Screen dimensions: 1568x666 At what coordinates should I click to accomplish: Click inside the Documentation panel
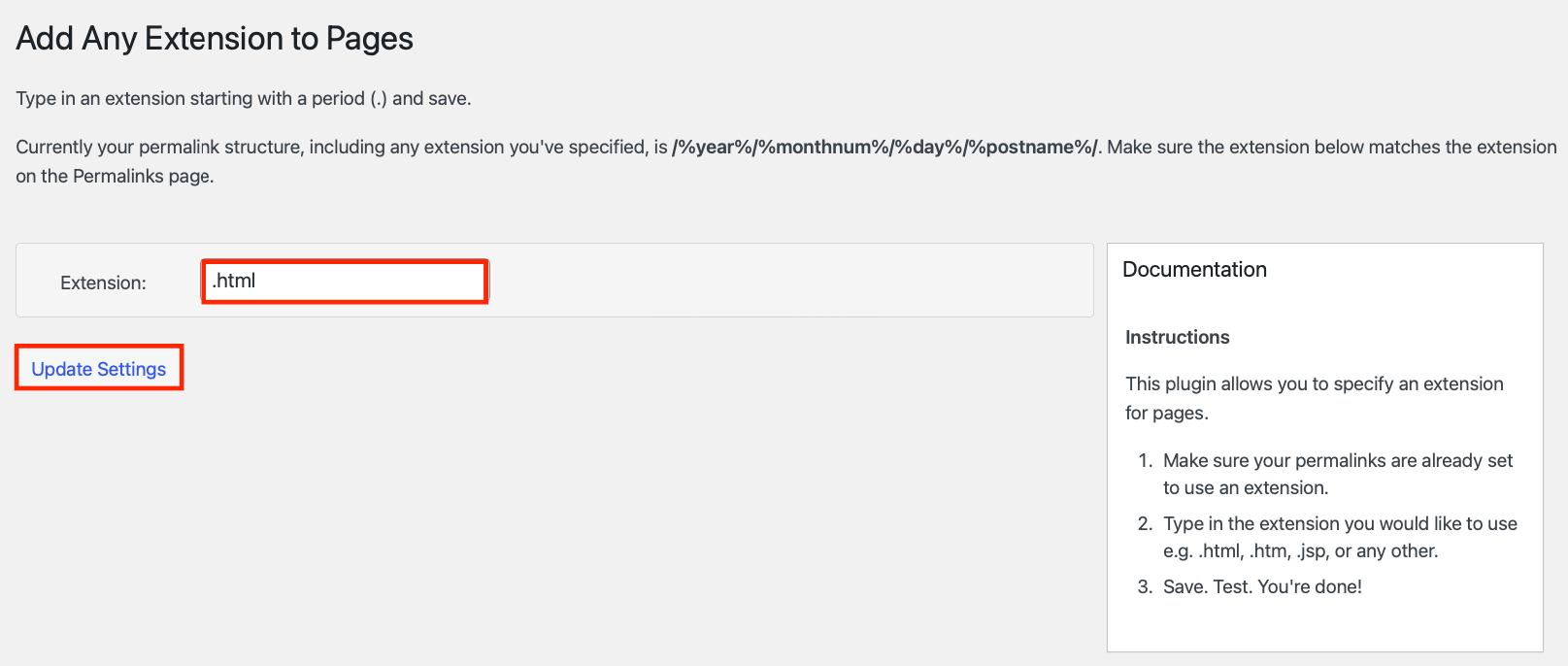tap(1323, 621)
